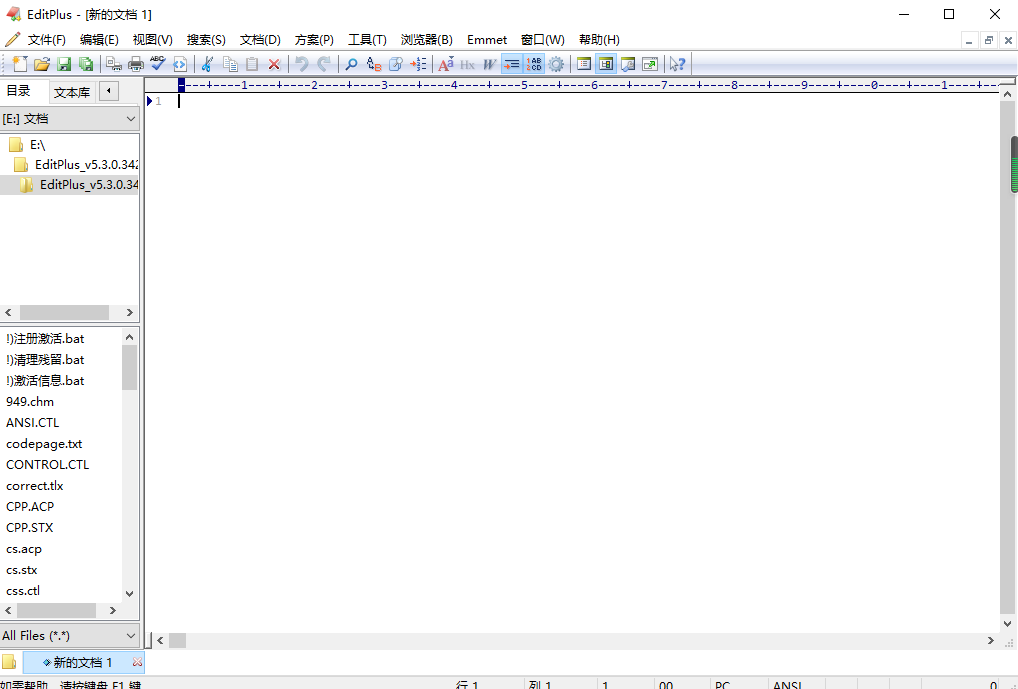Print the document with the printer icon
This screenshot has height=689, width=1018.
tap(137, 64)
